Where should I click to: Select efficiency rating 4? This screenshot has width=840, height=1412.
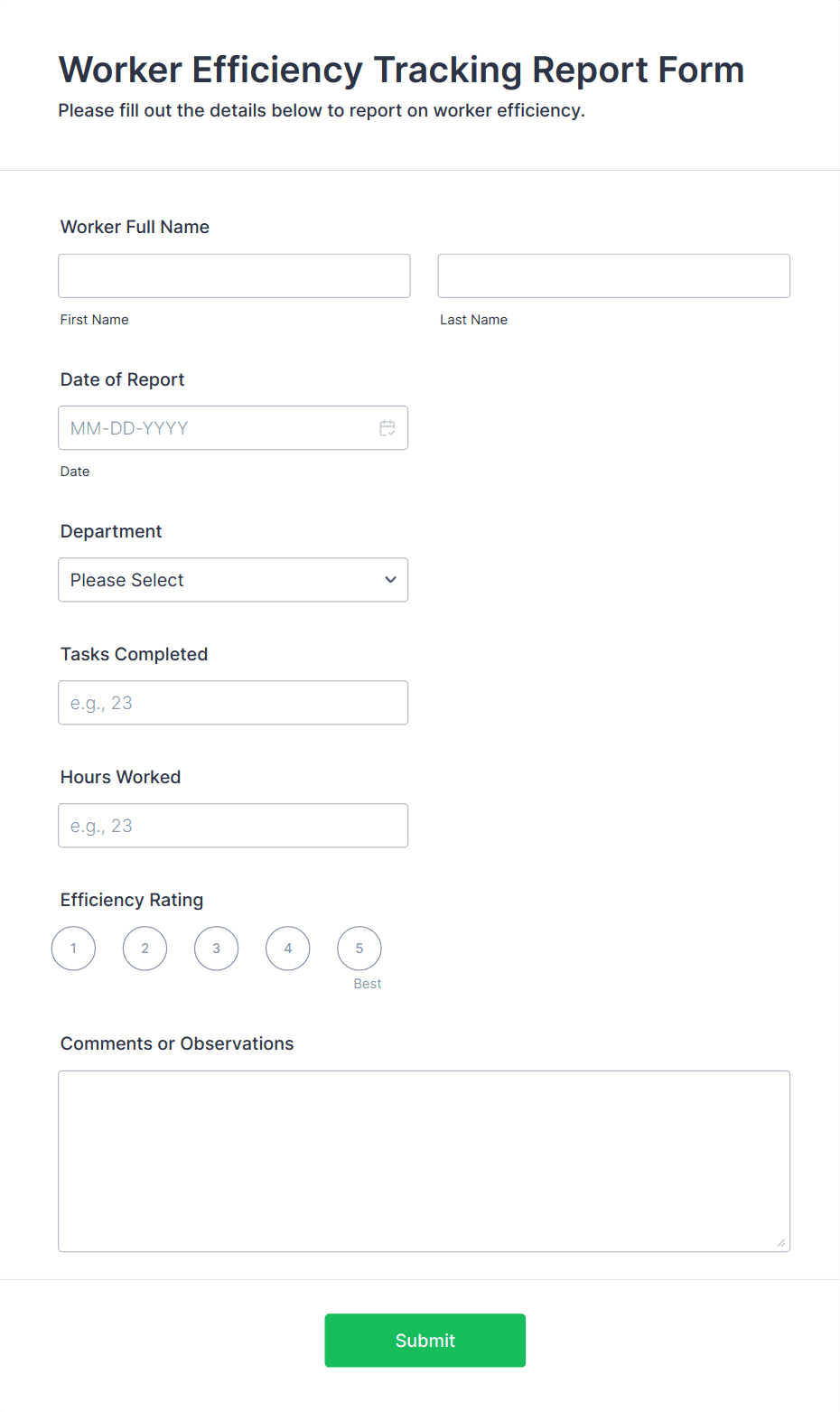(287, 948)
